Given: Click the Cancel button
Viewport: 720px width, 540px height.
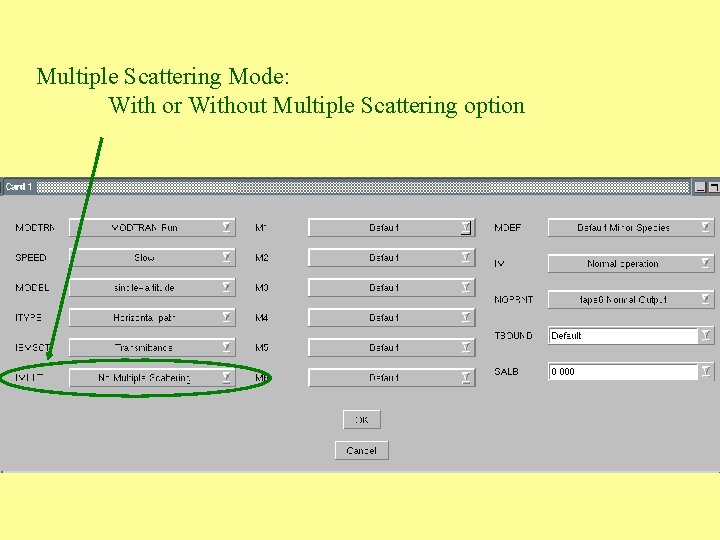Looking at the screenshot, I should click(x=362, y=450).
